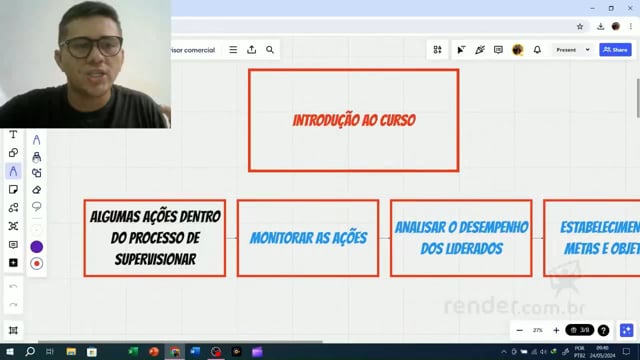Open notifications bell
This screenshot has height=360, width=640.
pyautogui.click(x=537, y=50)
